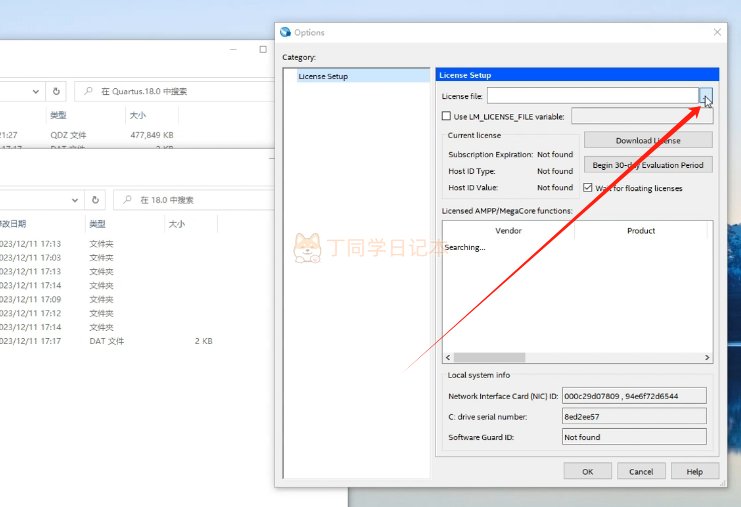Select the QDZ 文件 row of 477,849 KB
This screenshot has height=507, width=741.
135,135
